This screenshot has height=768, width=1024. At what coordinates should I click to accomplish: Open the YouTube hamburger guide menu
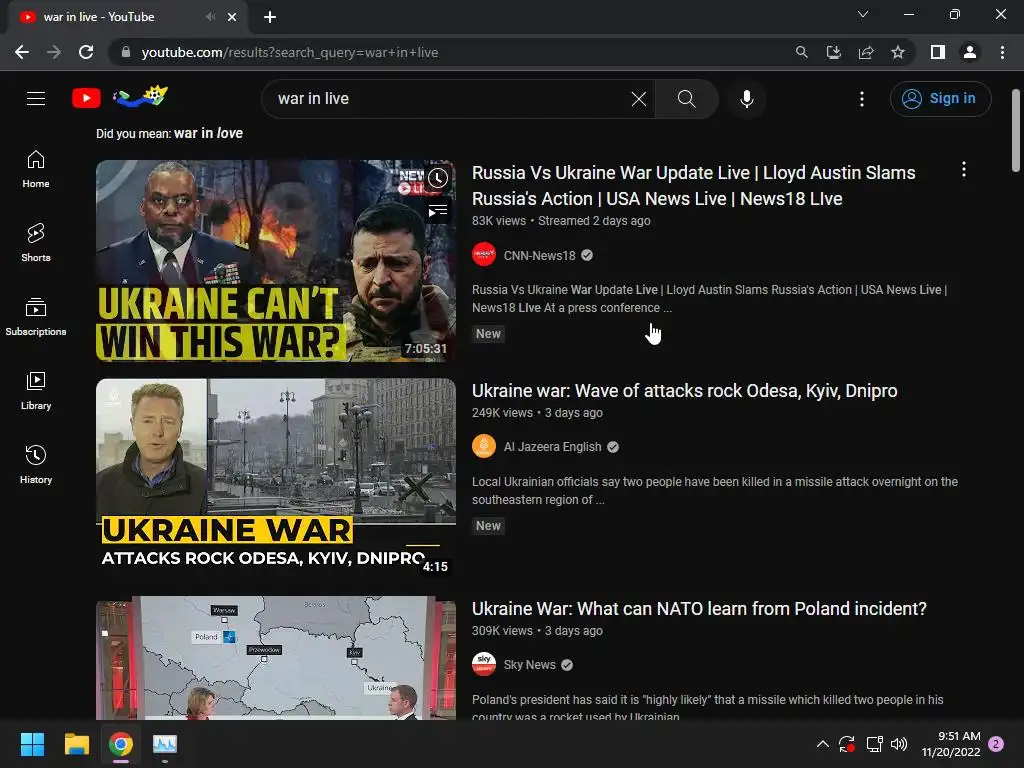tap(36, 99)
